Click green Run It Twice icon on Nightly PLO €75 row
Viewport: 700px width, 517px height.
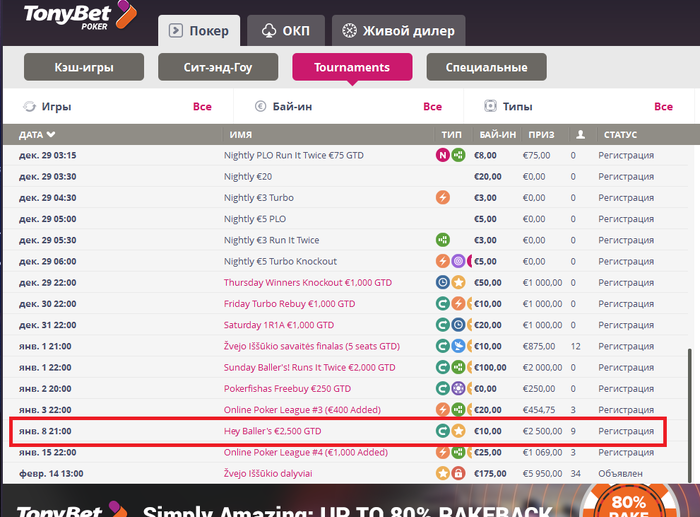click(x=458, y=155)
